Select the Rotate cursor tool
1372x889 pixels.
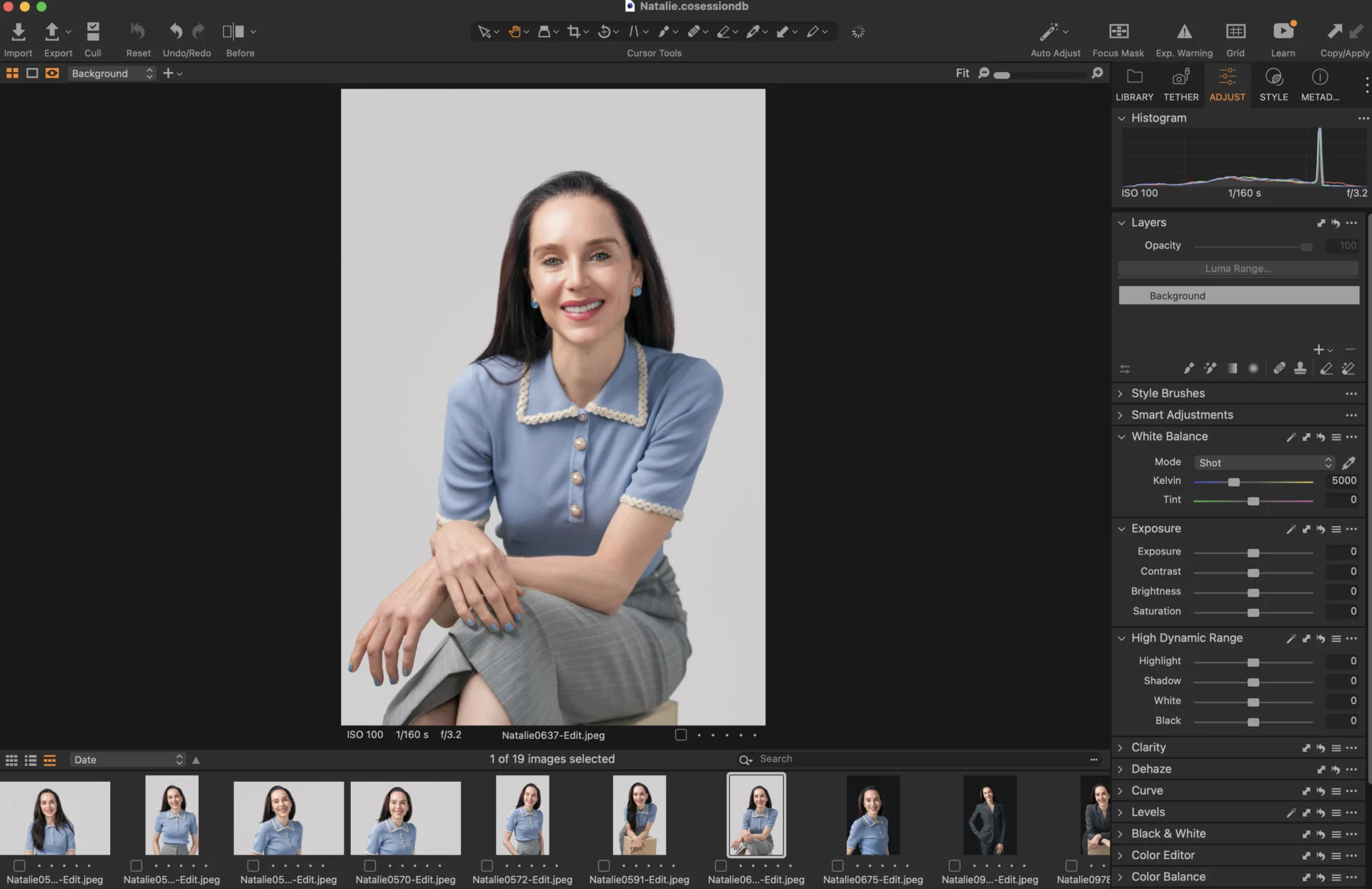pos(604,31)
